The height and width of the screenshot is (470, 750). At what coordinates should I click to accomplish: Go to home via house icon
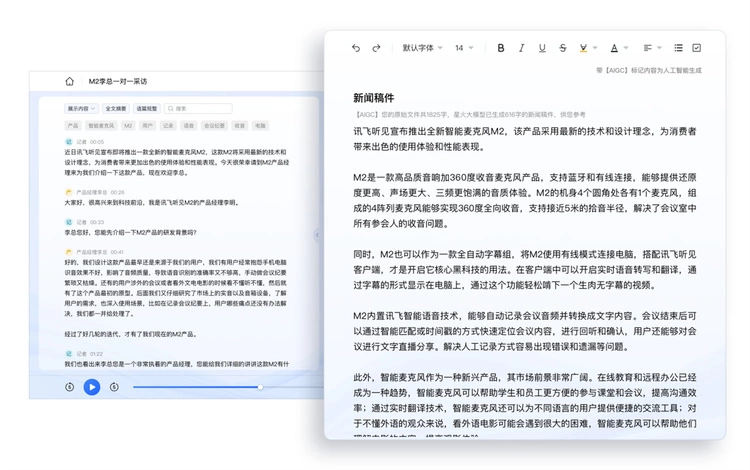pyautogui.click(x=69, y=81)
